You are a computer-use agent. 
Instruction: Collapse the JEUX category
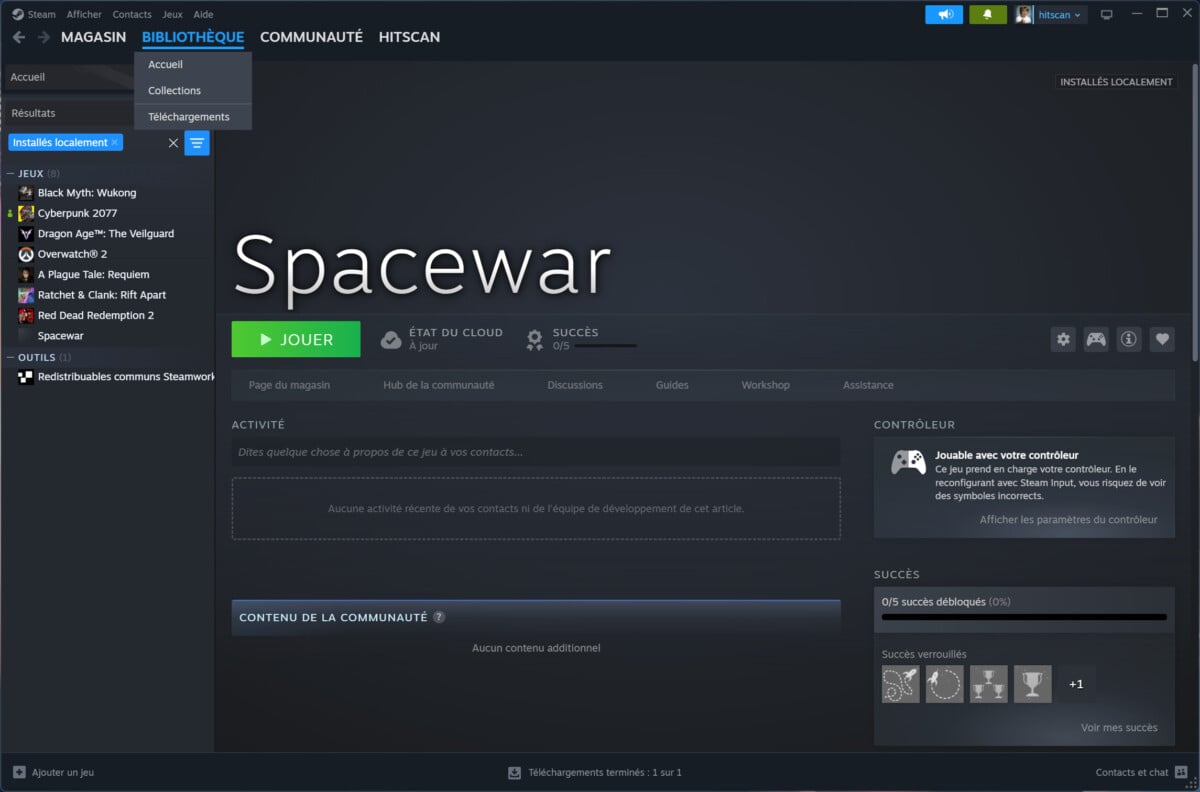[11, 174]
